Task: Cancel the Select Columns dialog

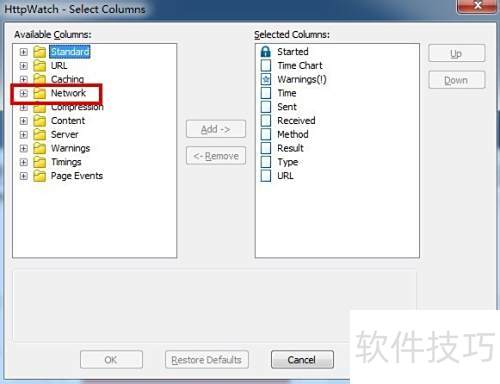Action: 302,360
